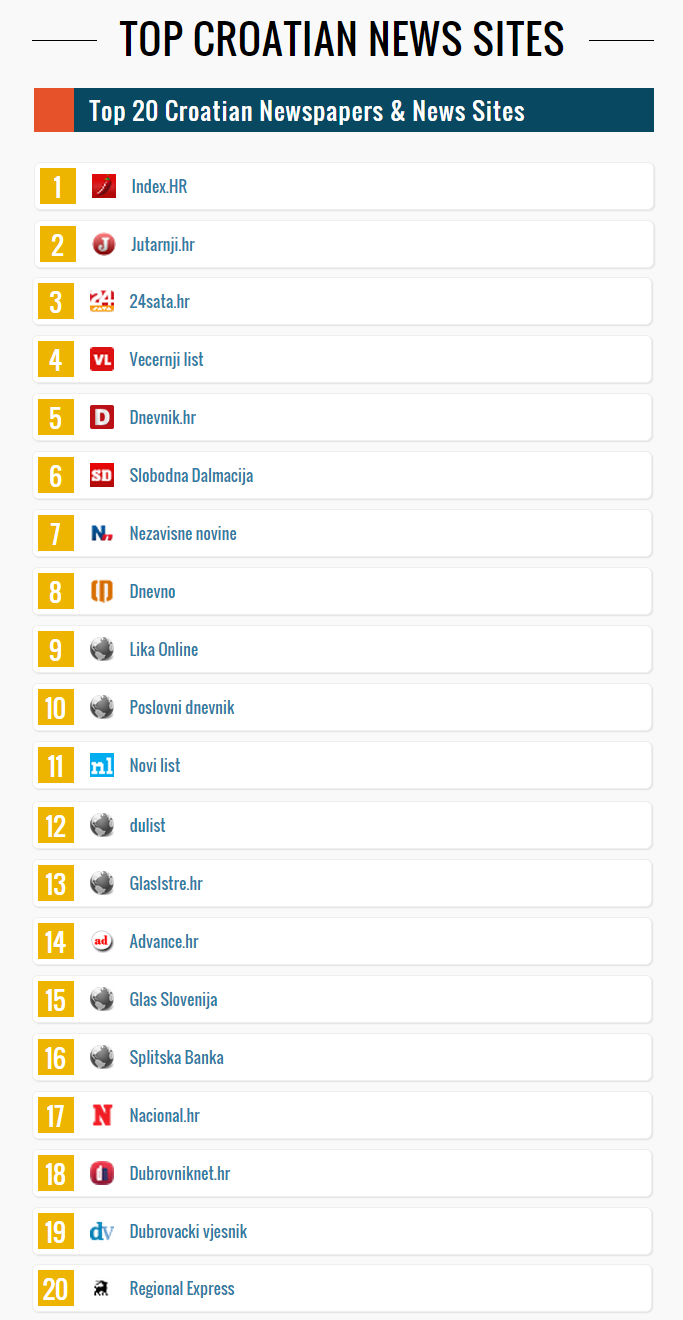Open the Glas Slovenija link
Screen dimensions: 683x1320
(x=173, y=999)
